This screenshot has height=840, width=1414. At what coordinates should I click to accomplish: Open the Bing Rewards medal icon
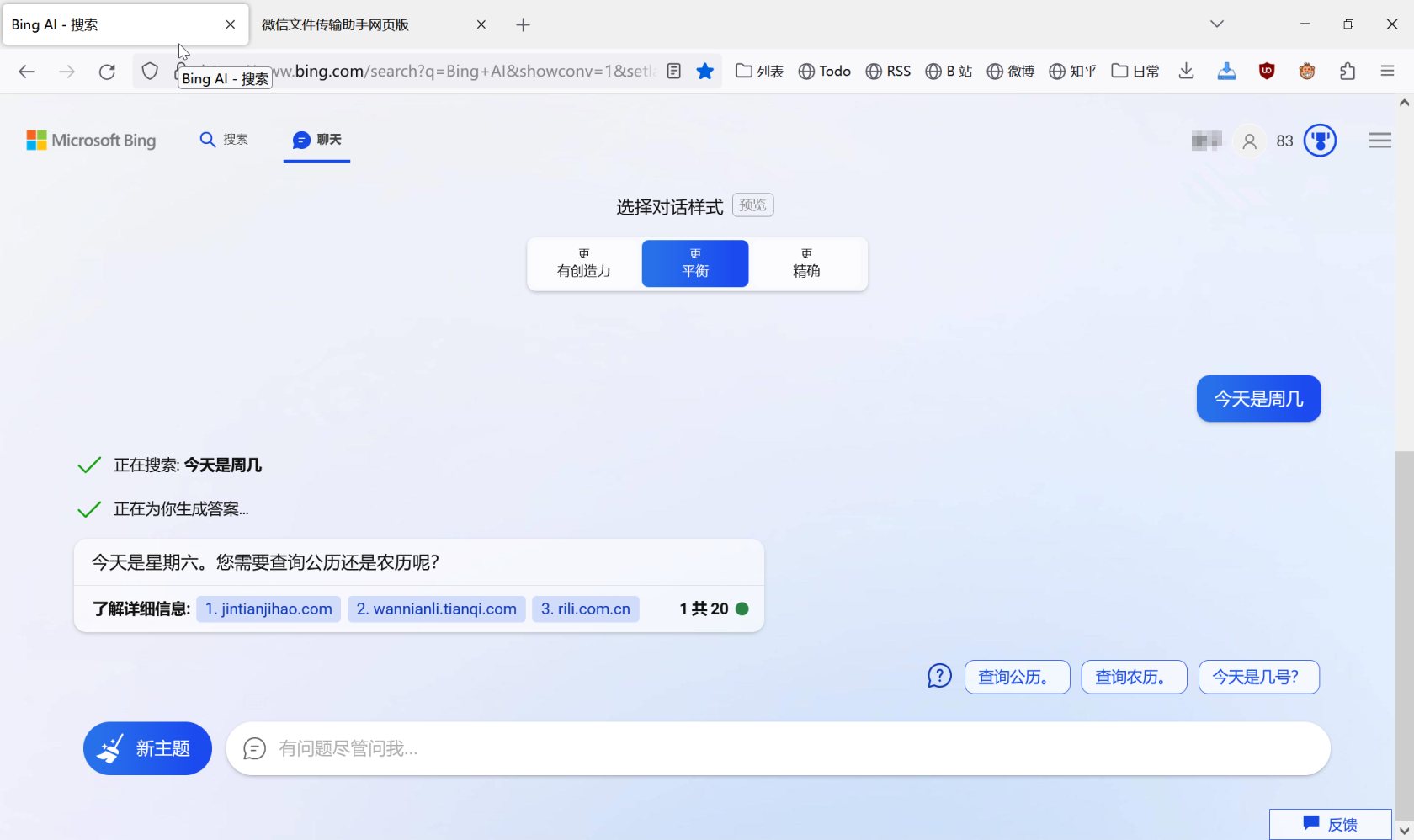(x=1319, y=141)
